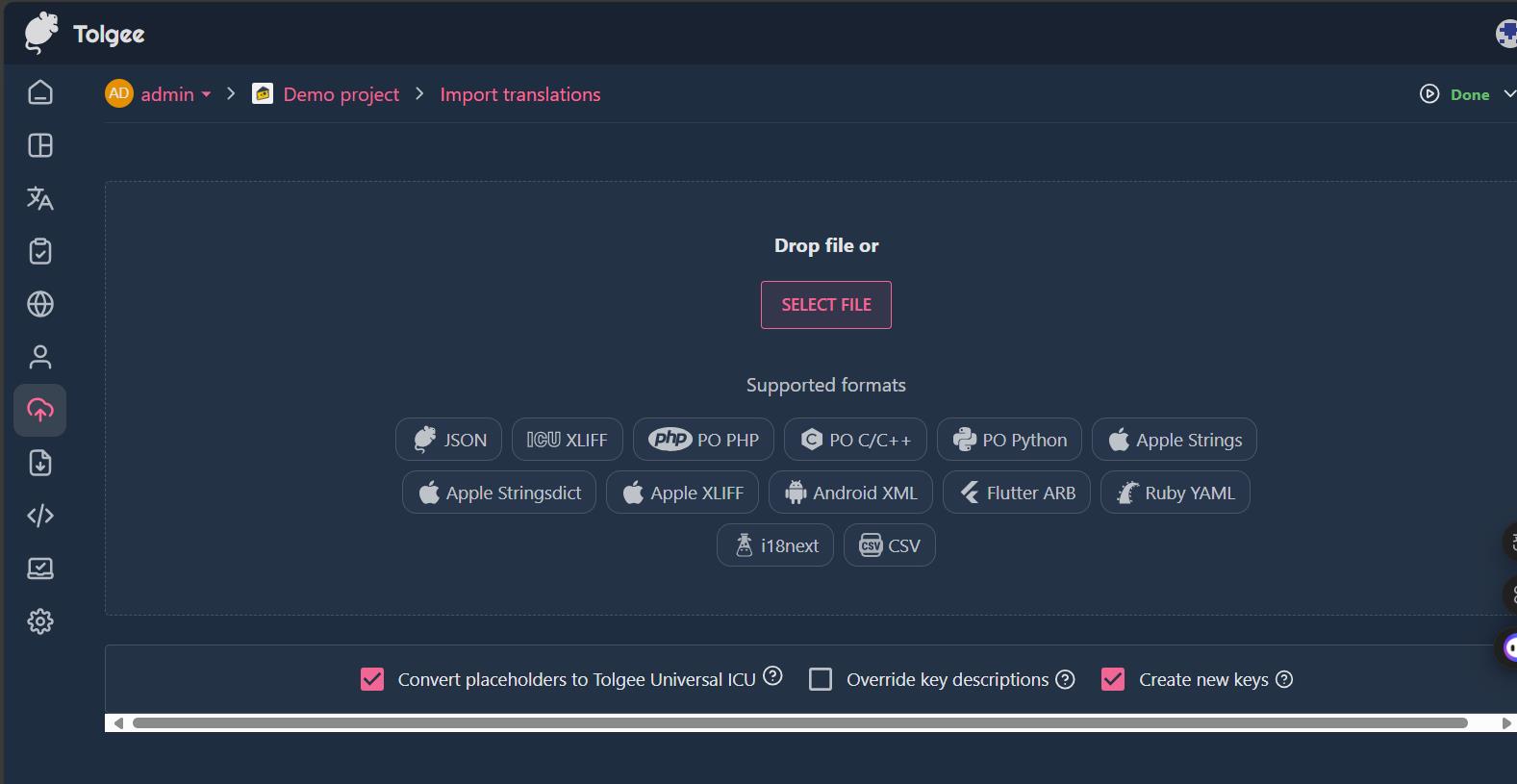Open the Translations page in sidebar
Screen dimensions: 1517x784
[39, 198]
